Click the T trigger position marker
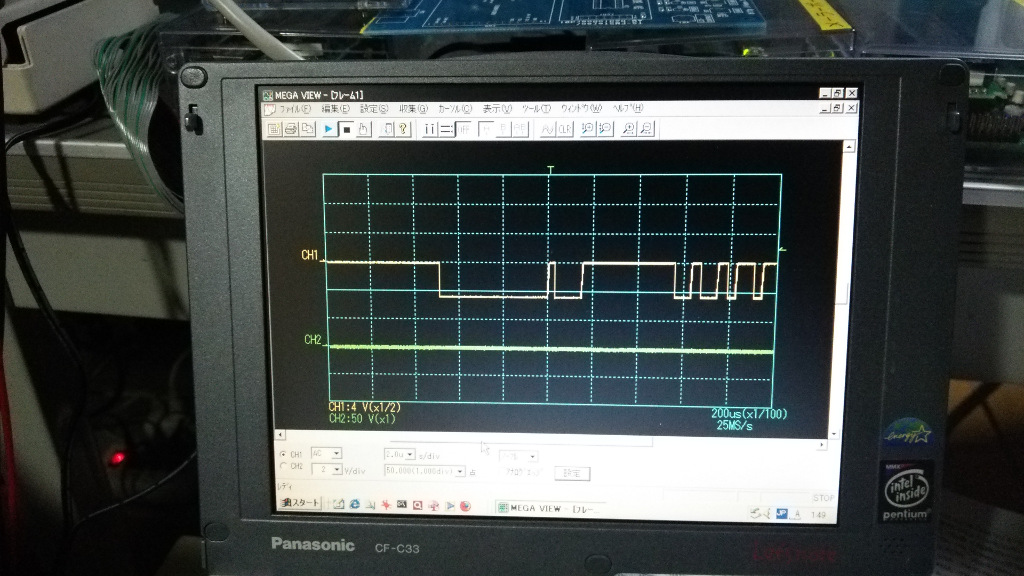The height and width of the screenshot is (576, 1024). [551, 170]
